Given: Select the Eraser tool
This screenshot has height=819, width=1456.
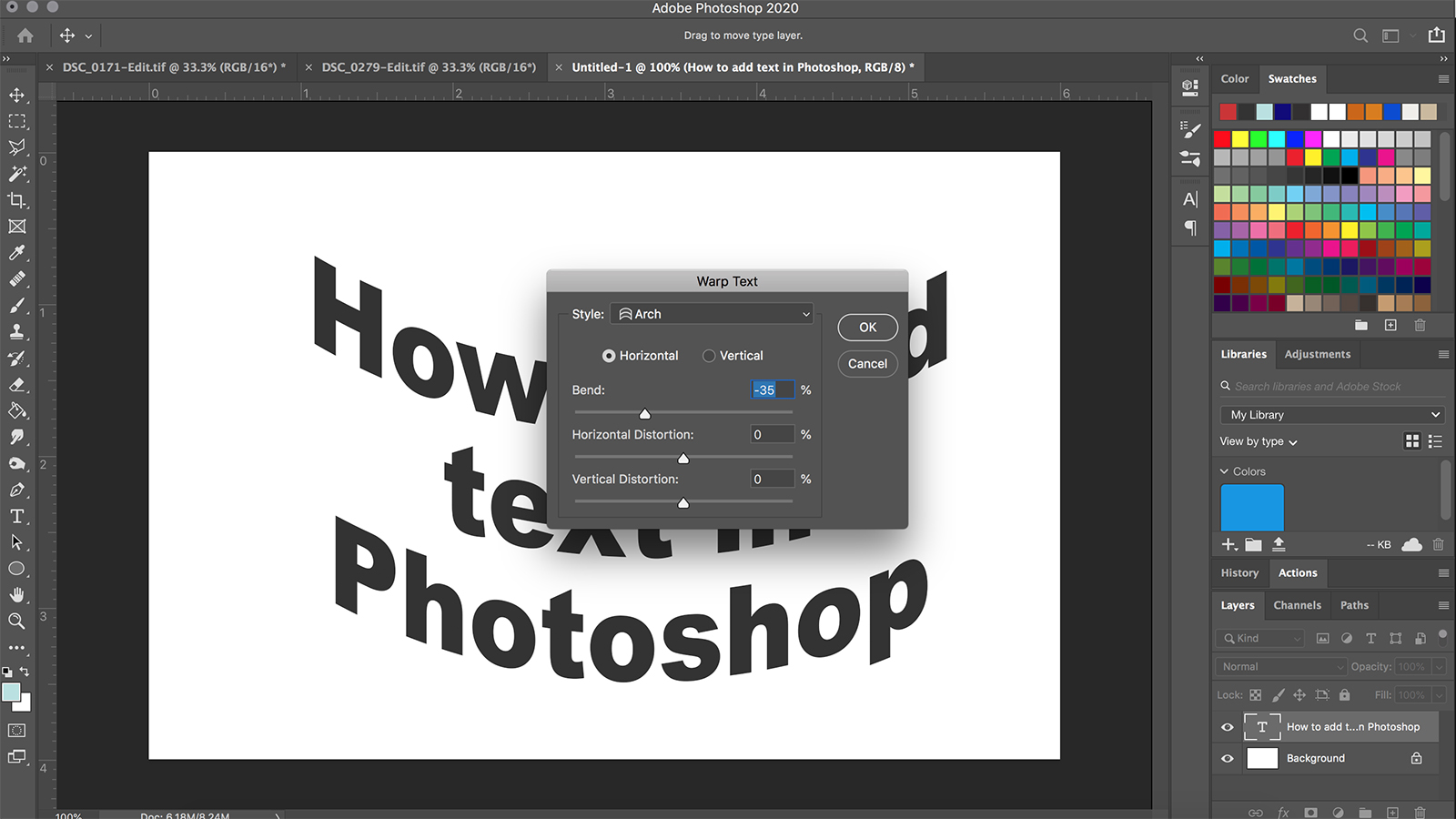Looking at the screenshot, I should coord(17,385).
